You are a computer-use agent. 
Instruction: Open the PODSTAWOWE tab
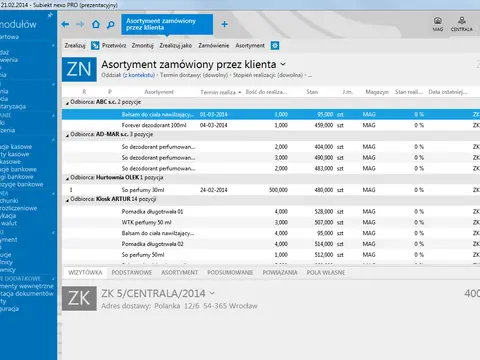(x=132, y=273)
